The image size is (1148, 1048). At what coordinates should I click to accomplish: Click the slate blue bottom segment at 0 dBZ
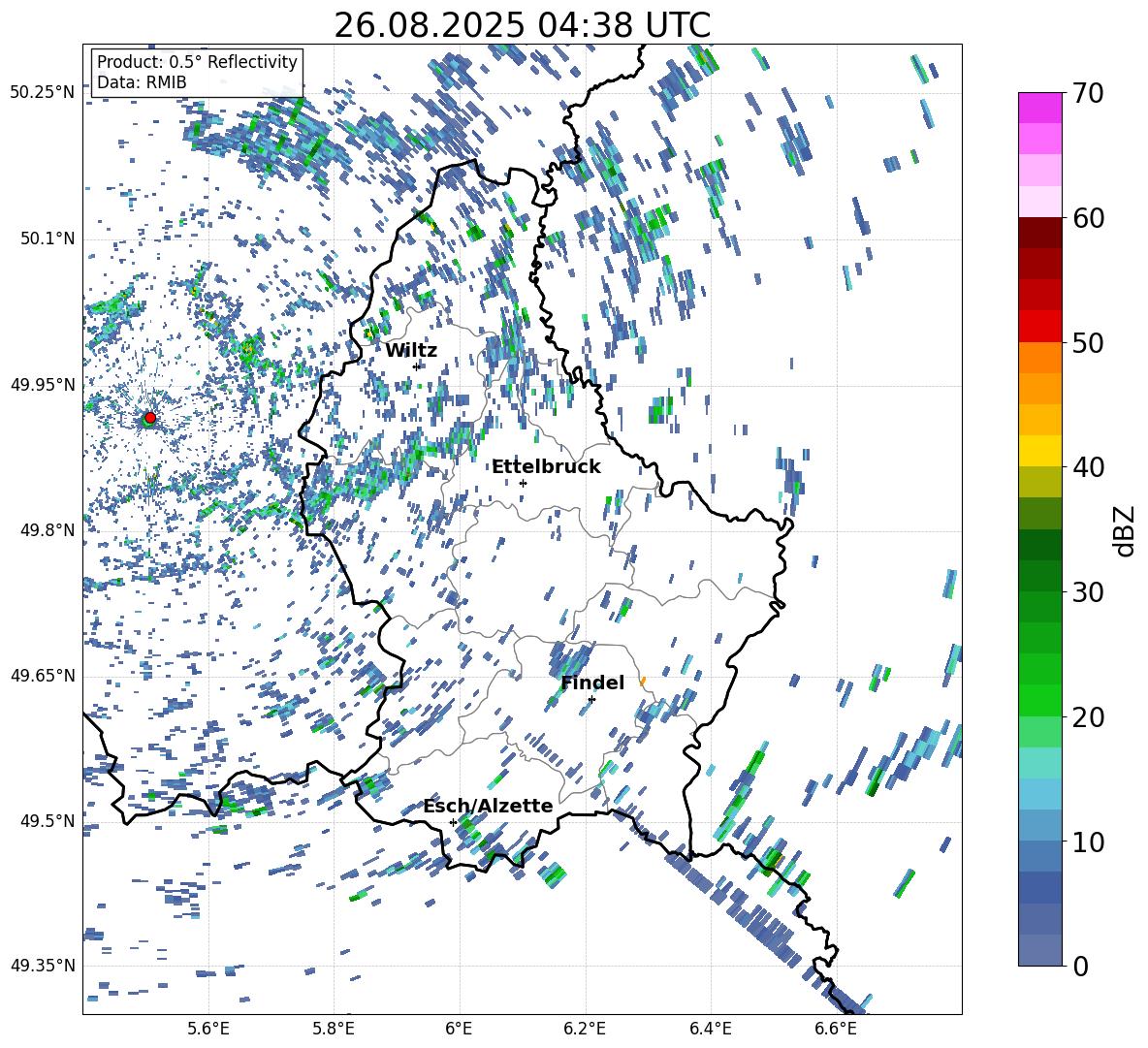point(1039,950)
